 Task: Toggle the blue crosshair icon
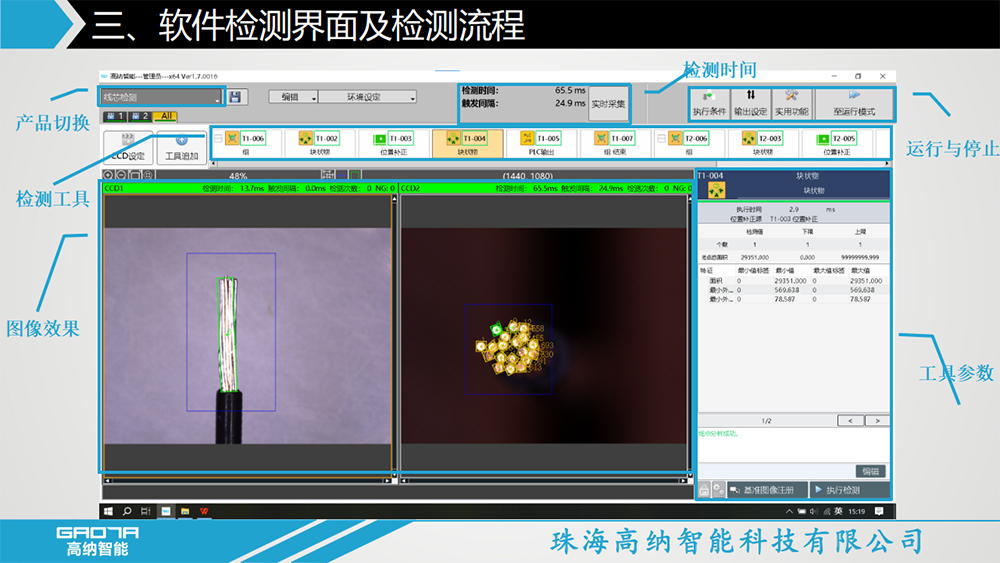[342, 175]
